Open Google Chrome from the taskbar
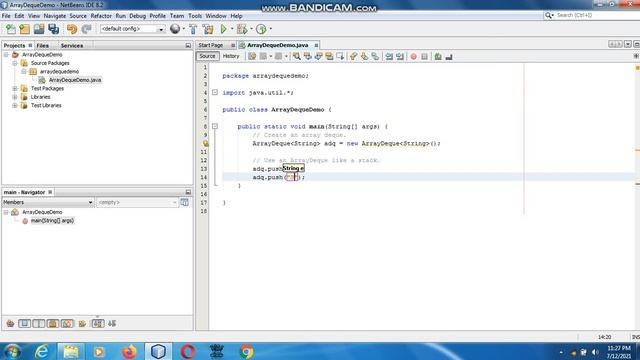This screenshot has height=360, width=640. [x=246, y=351]
